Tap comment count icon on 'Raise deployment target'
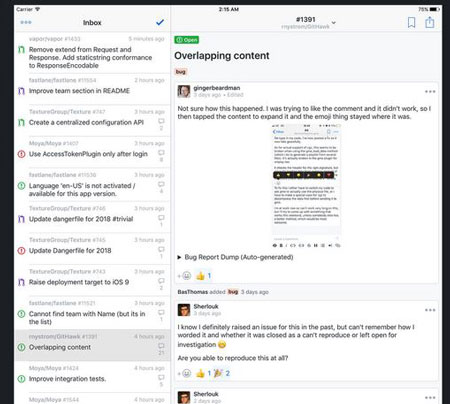 click(161, 281)
